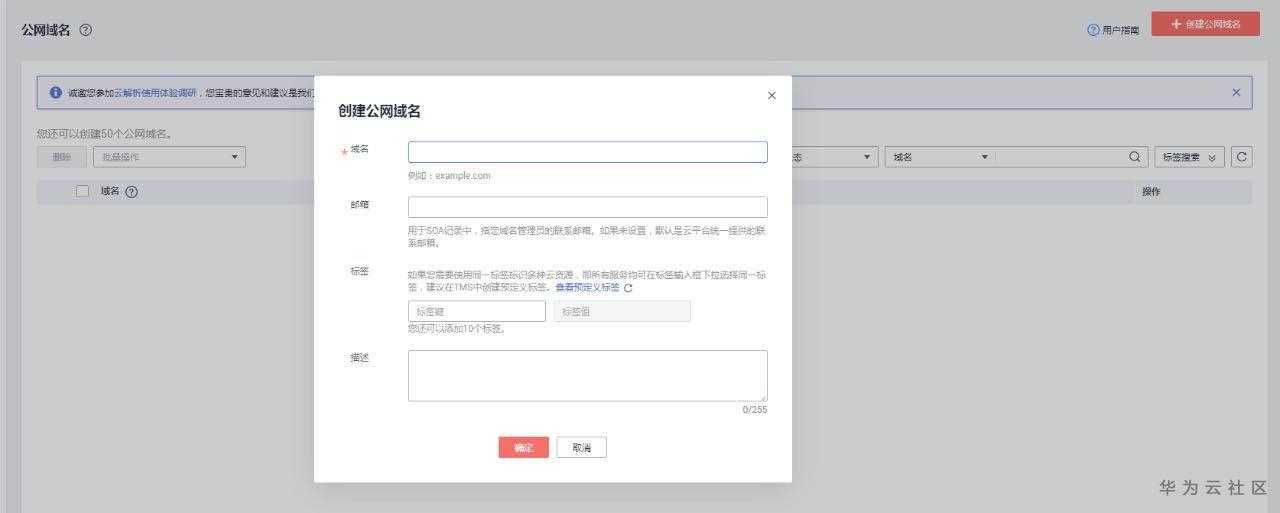Screen dimensions: 1280x513
Task: Click the 域名 input field in dialog
Action: coord(588,152)
